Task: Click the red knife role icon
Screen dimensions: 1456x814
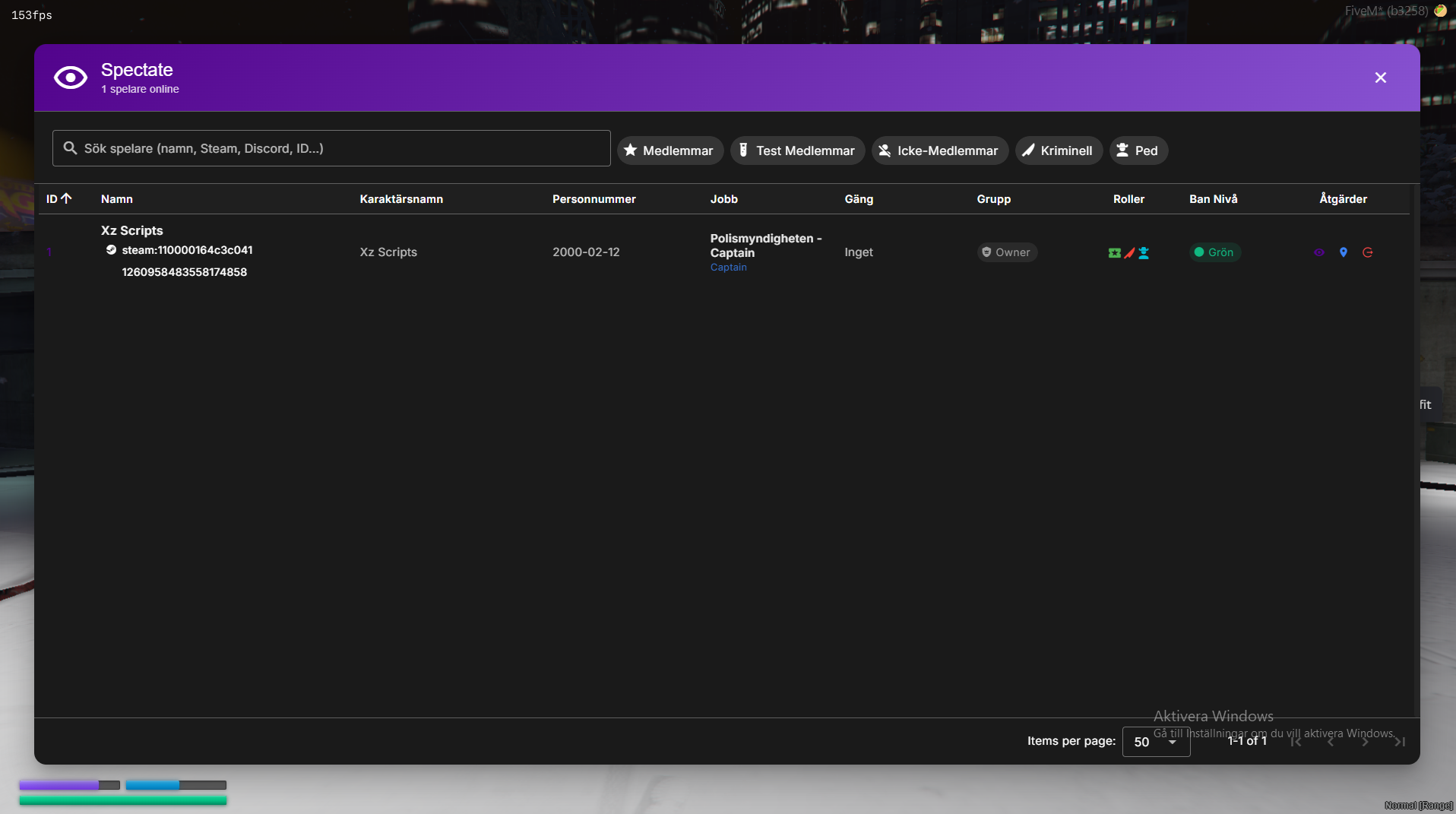Action: click(x=1129, y=253)
